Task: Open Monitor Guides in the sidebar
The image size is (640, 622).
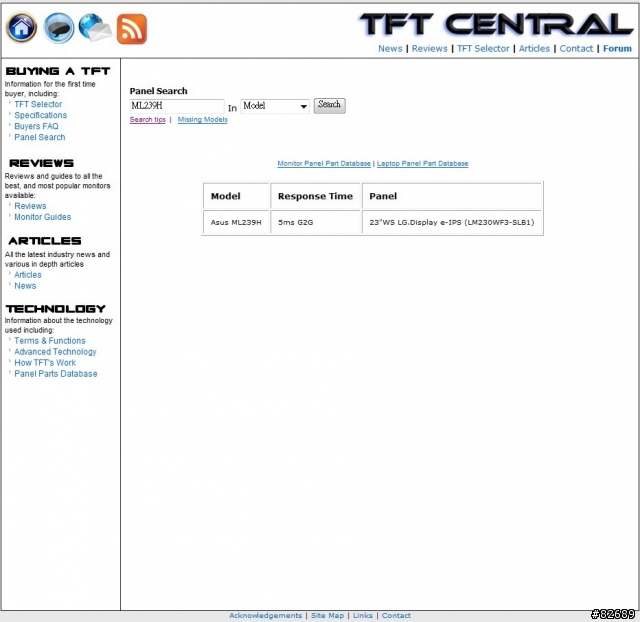Action: [42, 217]
